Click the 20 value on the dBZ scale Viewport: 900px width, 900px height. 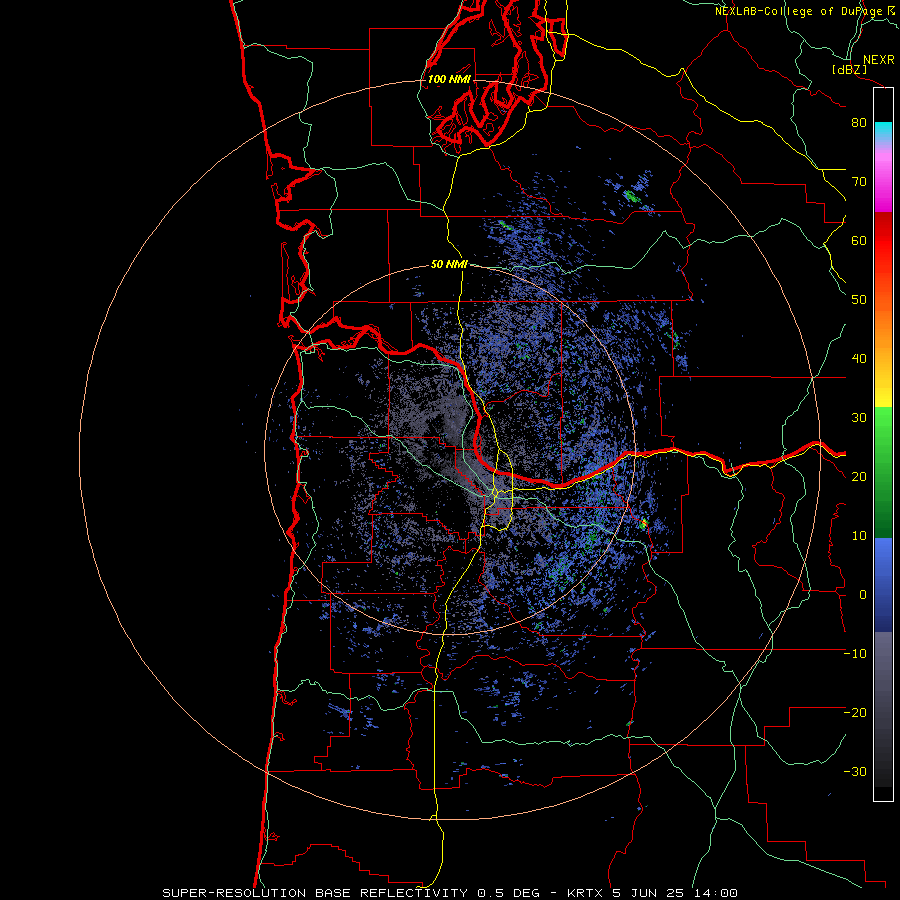click(859, 477)
